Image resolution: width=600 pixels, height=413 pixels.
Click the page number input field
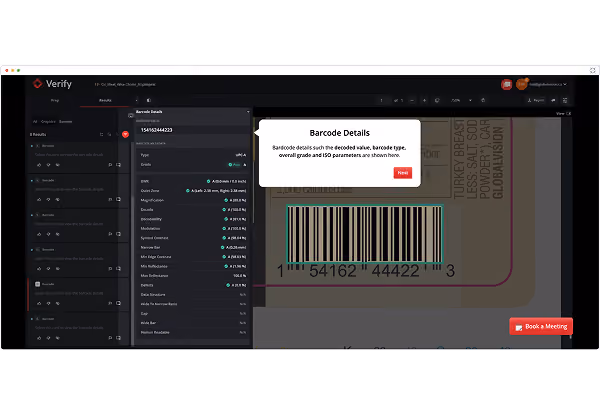coord(382,100)
